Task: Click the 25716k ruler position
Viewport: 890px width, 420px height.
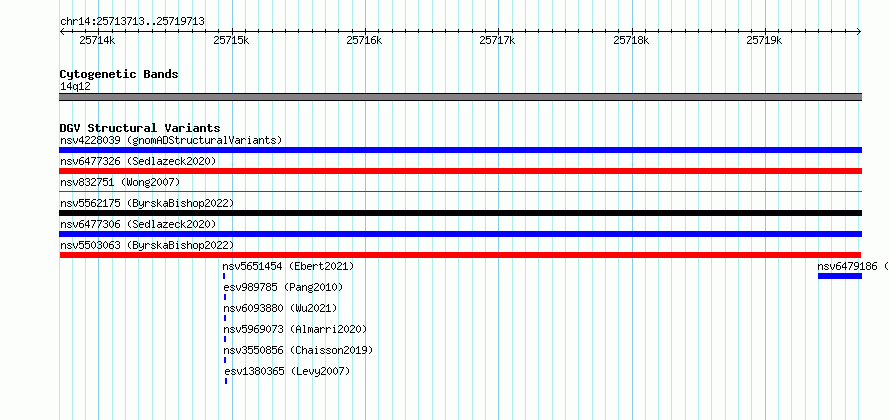Action: coord(364,40)
